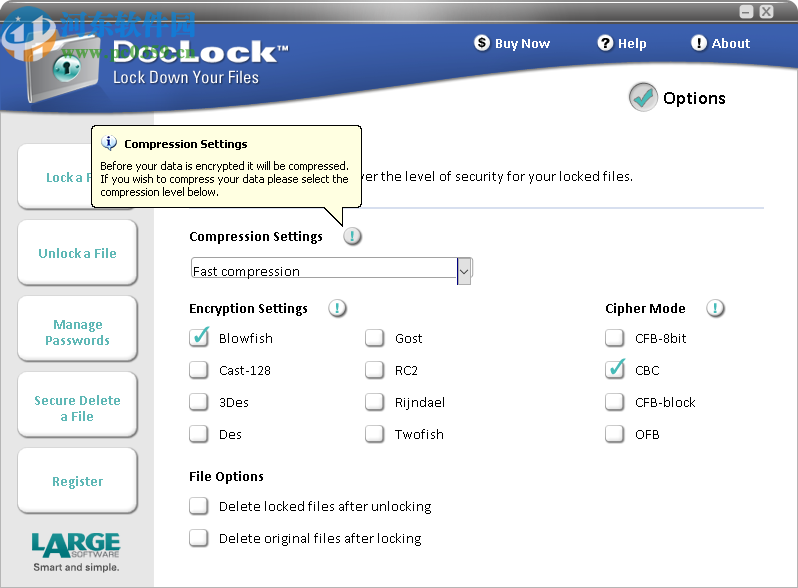The width and height of the screenshot is (798, 588).
Task: Click the About exclamation icon
Action: pyautogui.click(x=698, y=43)
